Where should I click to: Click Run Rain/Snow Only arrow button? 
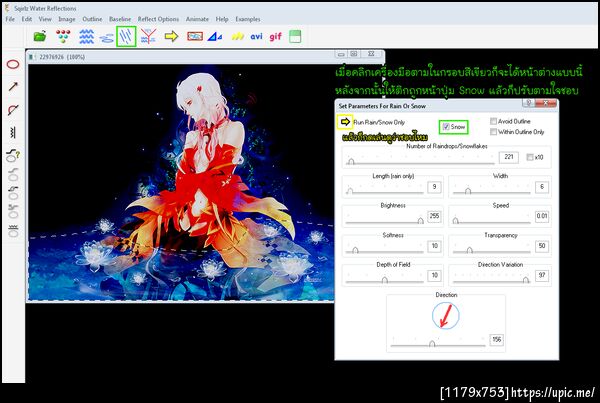(345, 122)
